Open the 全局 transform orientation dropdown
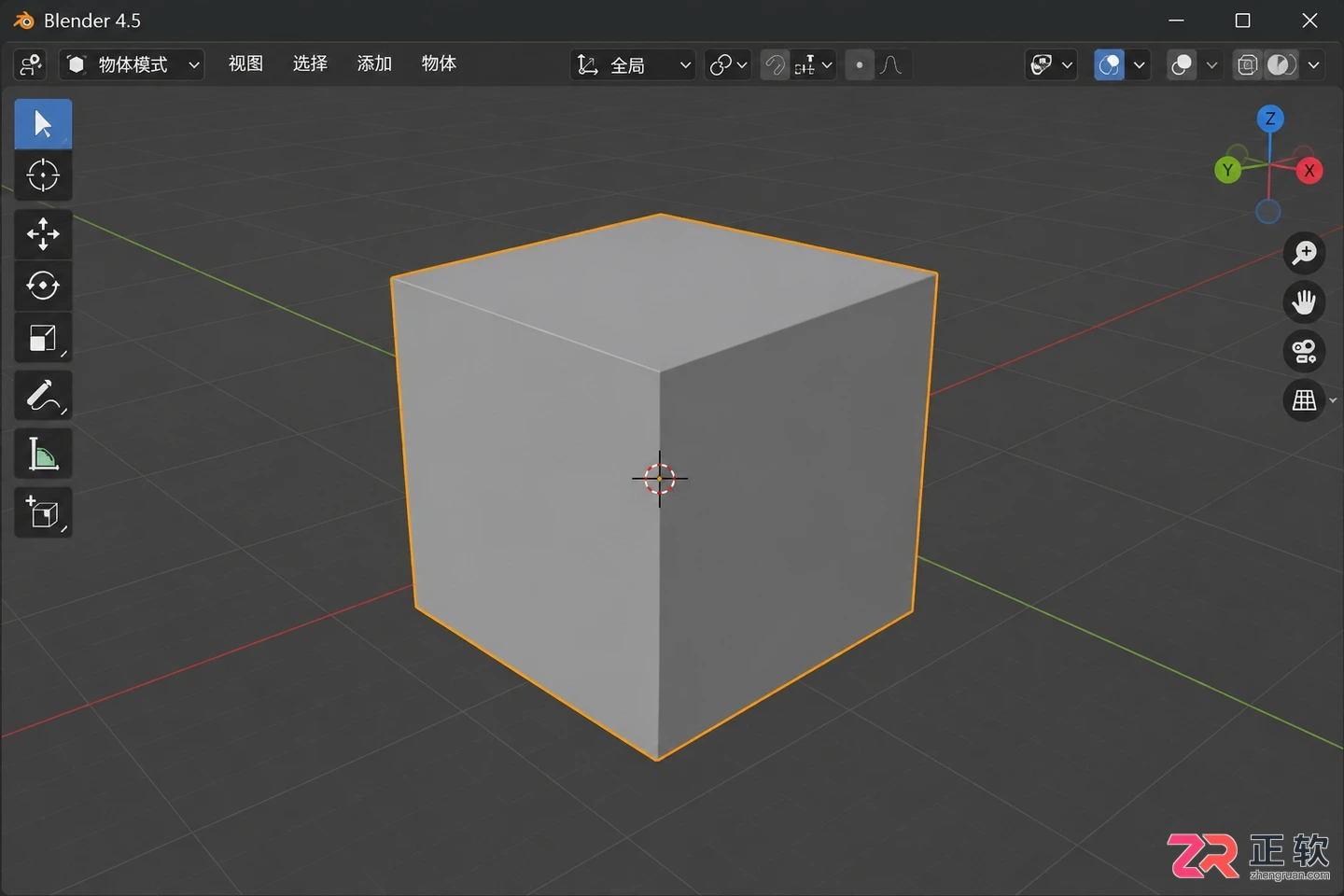1344x896 pixels. pos(633,64)
